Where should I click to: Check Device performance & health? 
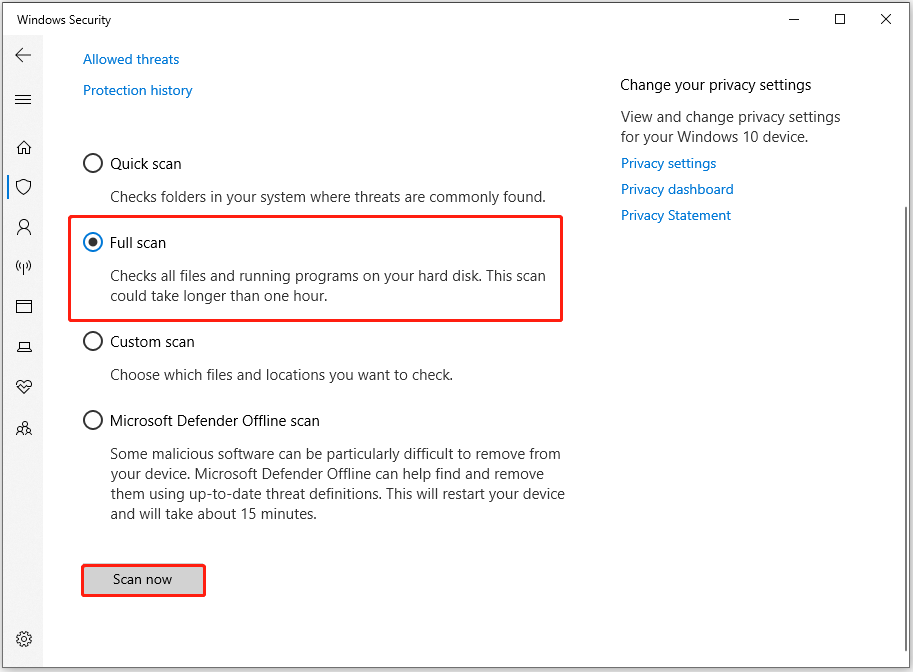[x=23, y=387]
